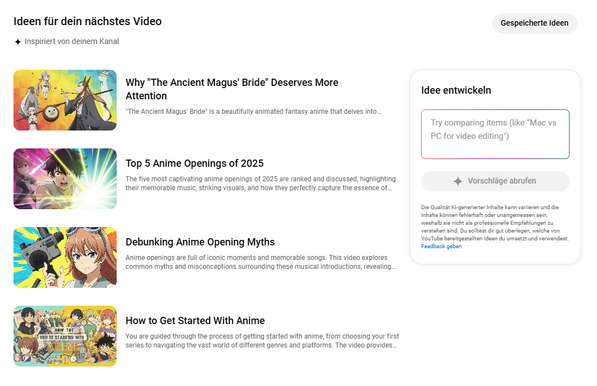This screenshot has width=597, height=386.
Task: Open the Debunking Anime Opening Myths thumbnail
Action: tap(65, 257)
